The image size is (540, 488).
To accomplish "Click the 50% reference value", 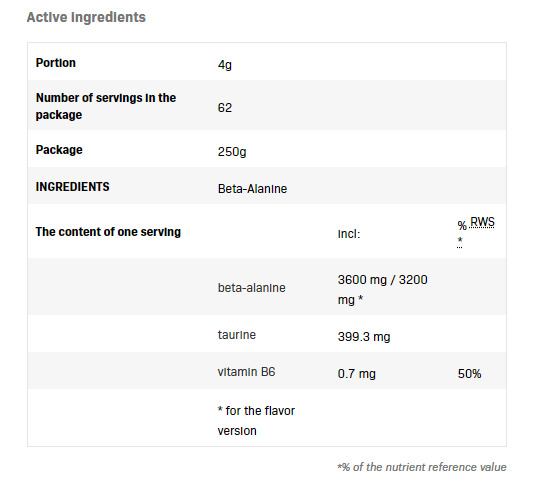I will click(470, 374).
